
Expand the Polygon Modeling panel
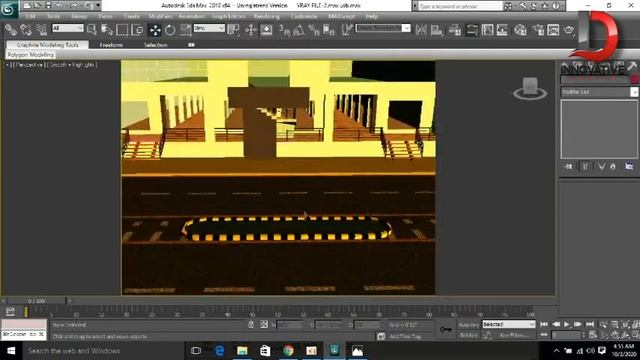[31, 55]
